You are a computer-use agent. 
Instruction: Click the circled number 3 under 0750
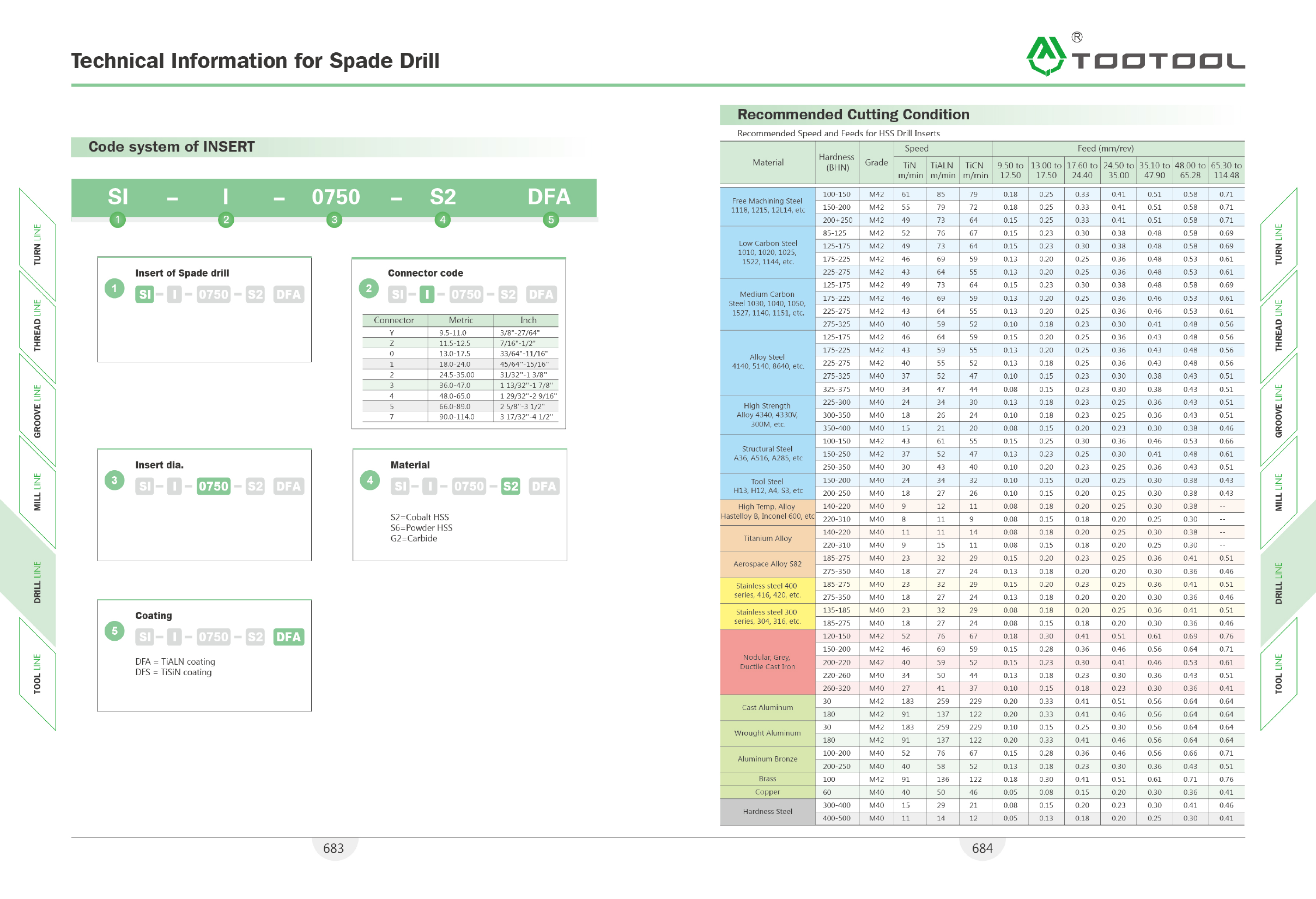coord(334,220)
